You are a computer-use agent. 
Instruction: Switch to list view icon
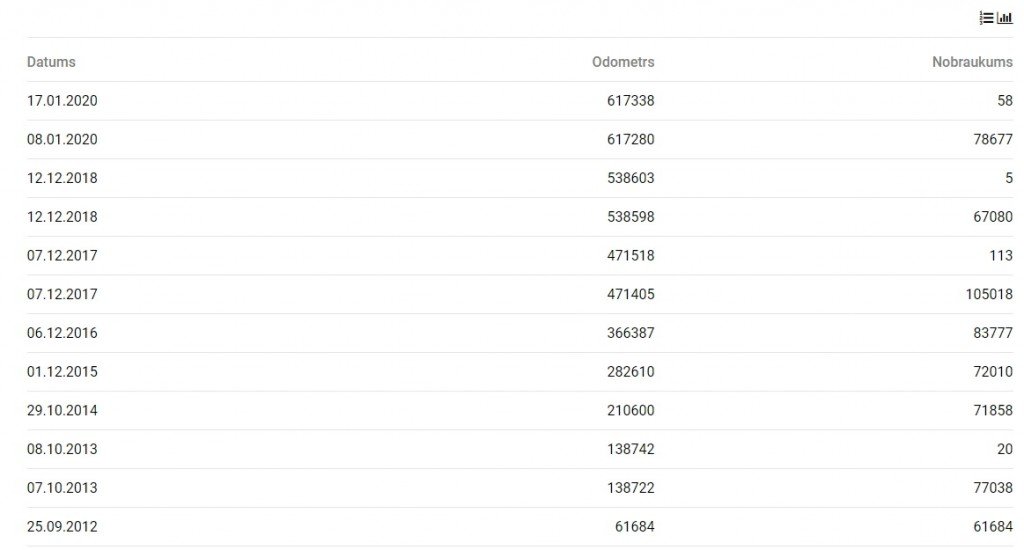pos(986,18)
